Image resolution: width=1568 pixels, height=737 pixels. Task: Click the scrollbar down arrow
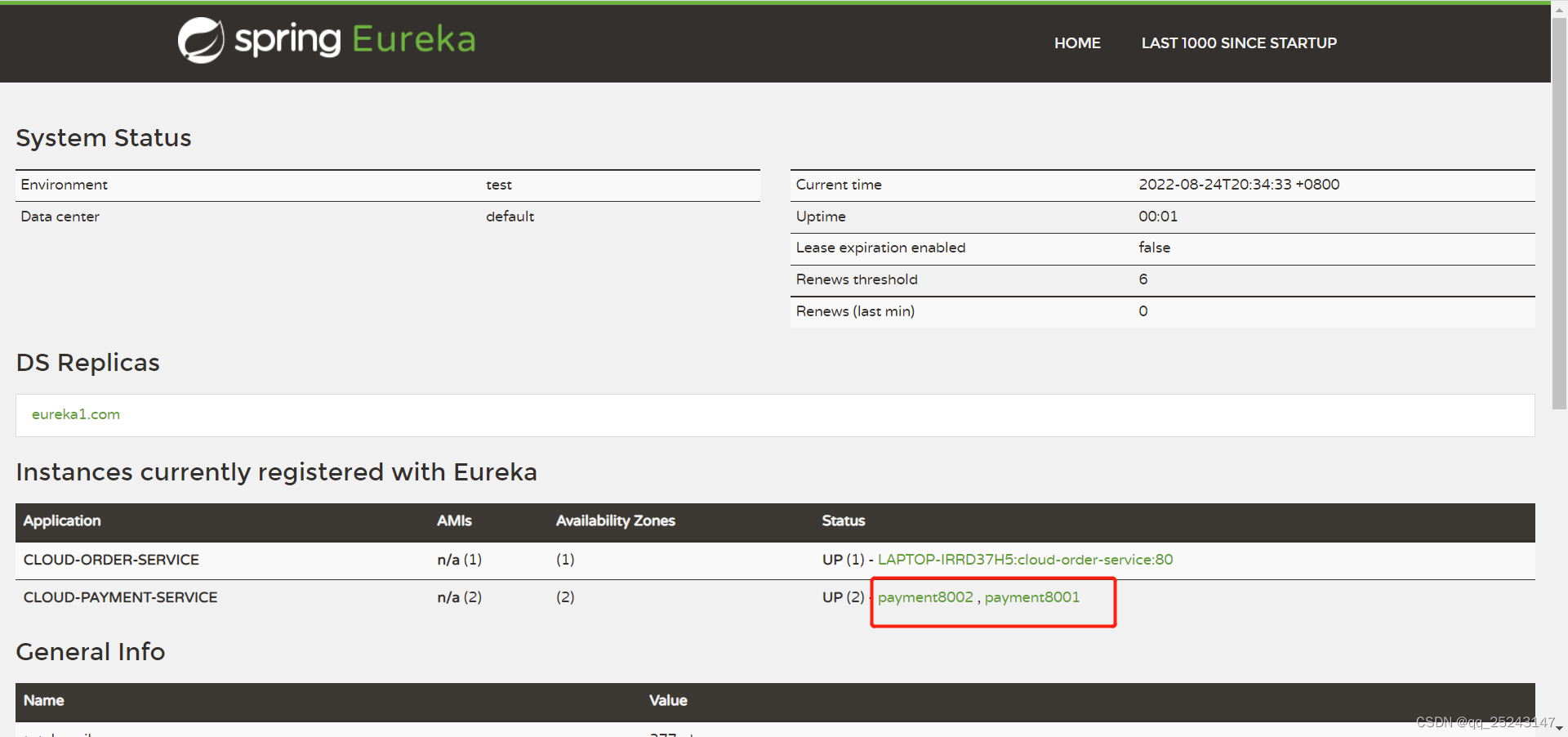(1559, 728)
